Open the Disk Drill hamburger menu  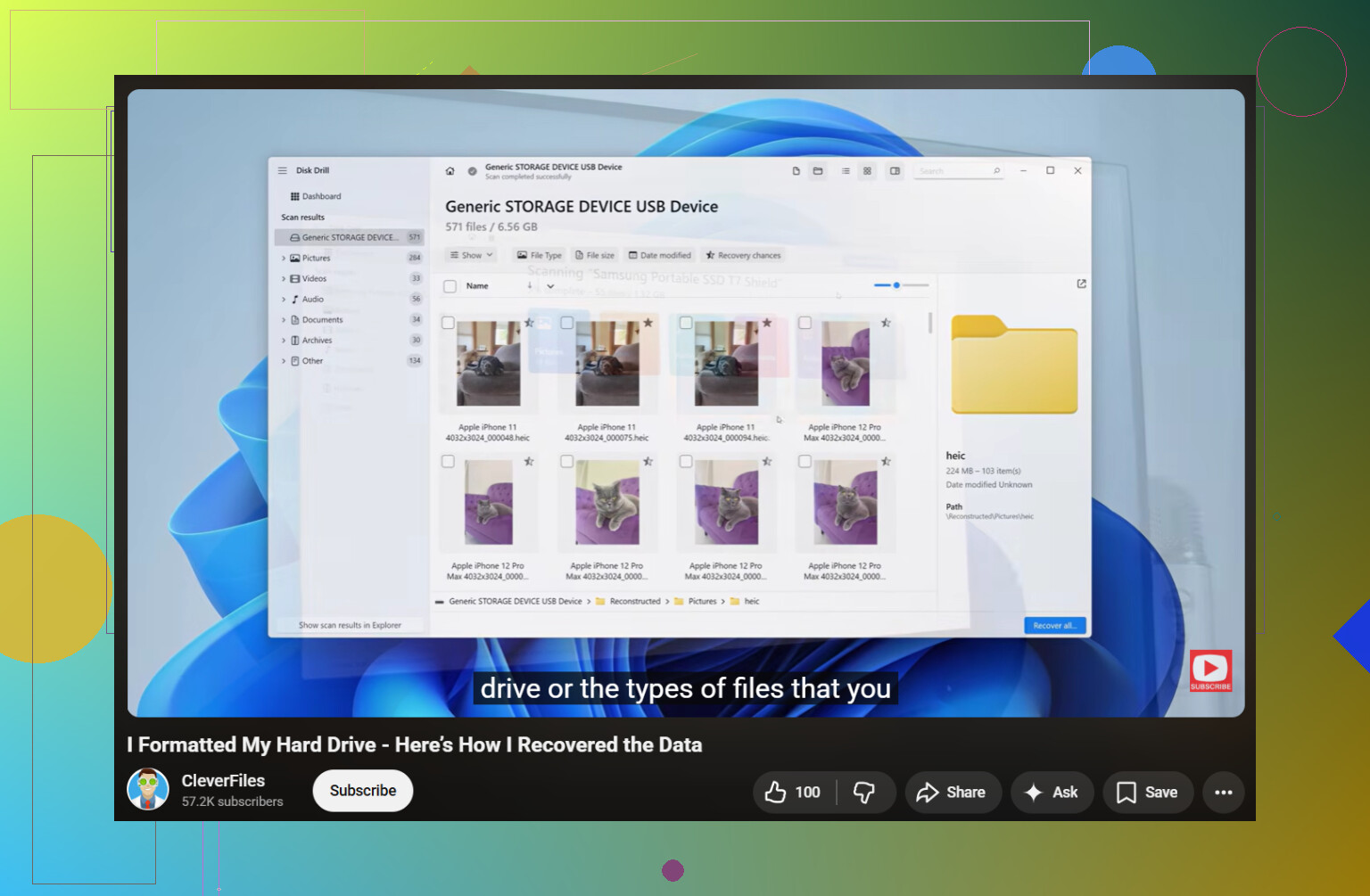(x=283, y=170)
